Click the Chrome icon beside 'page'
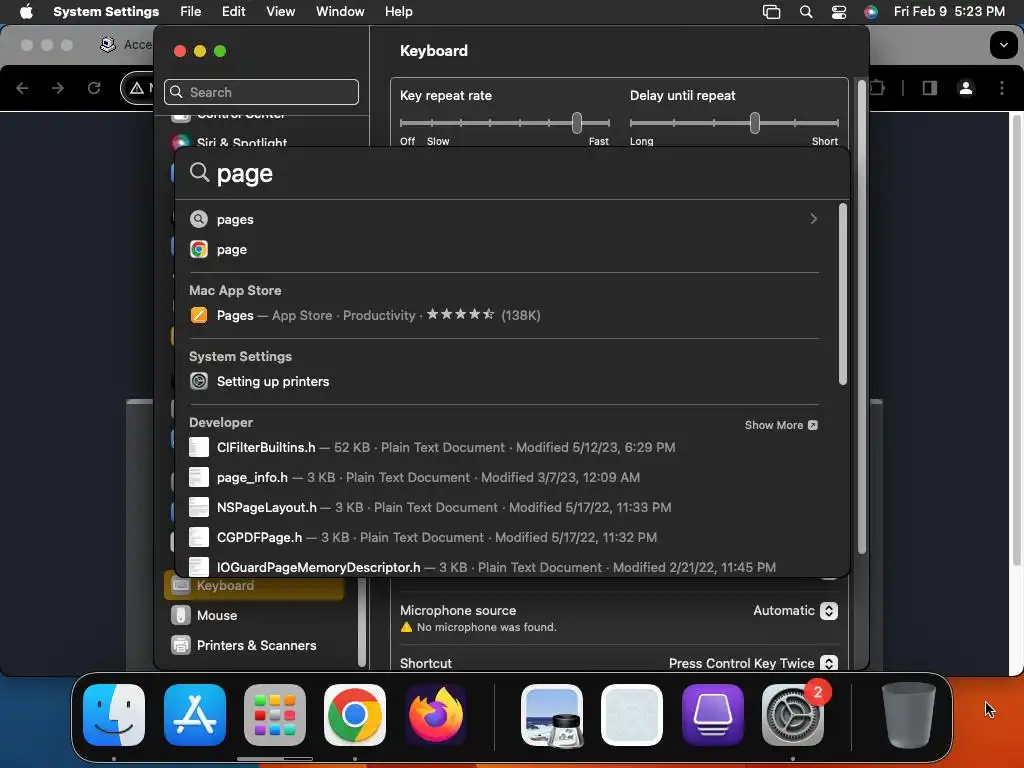1024x768 pixels. [x=199, y=249]
